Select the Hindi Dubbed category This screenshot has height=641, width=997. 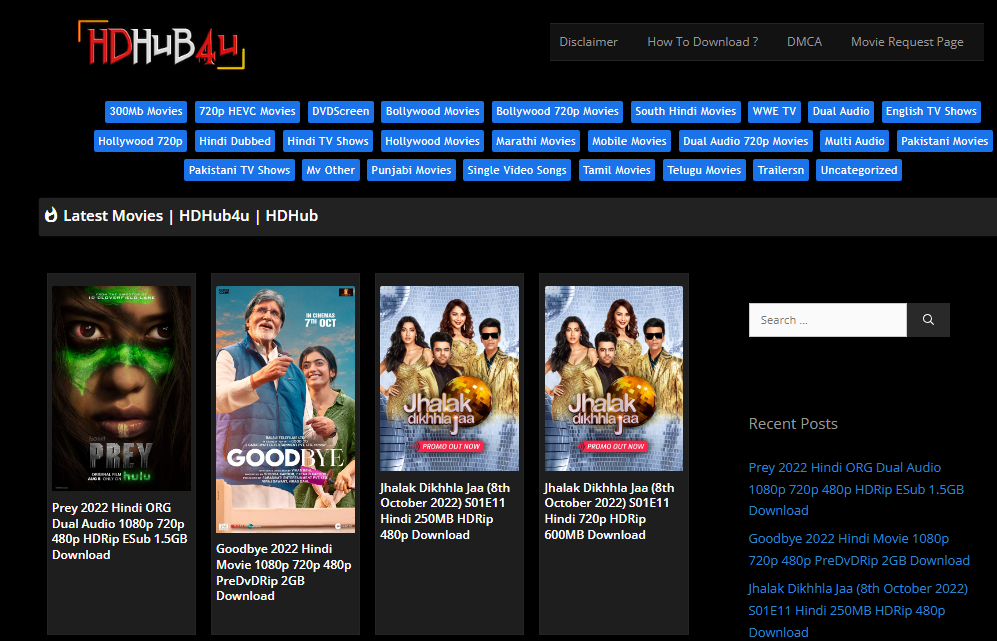(235, 141)
